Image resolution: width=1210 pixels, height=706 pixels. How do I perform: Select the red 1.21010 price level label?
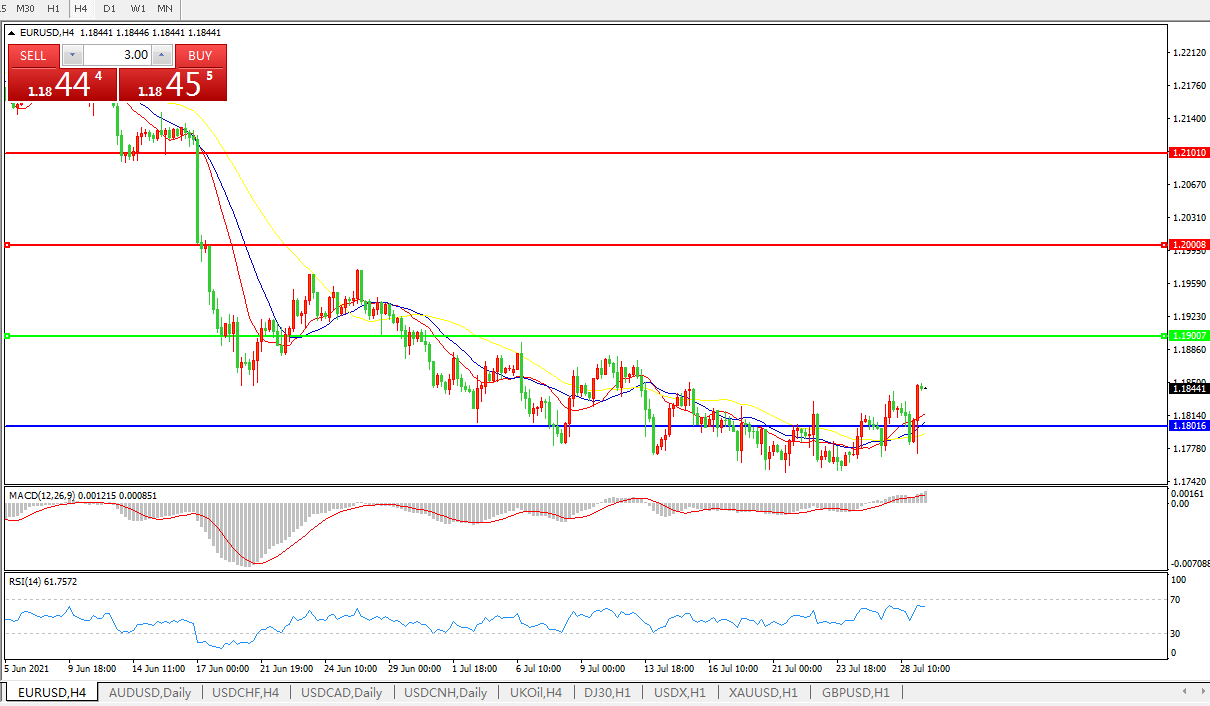[x=1188, y=153]
